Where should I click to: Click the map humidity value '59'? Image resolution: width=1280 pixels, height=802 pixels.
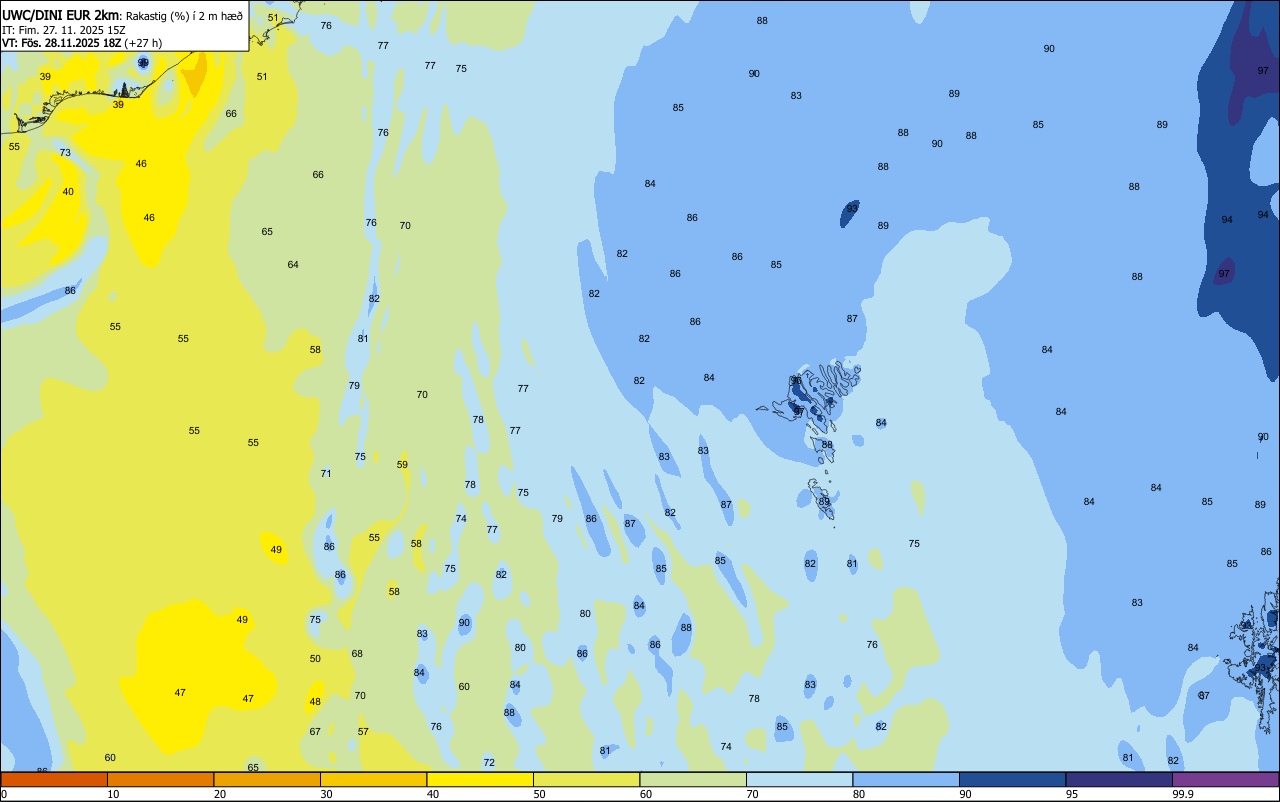[402, 464]
